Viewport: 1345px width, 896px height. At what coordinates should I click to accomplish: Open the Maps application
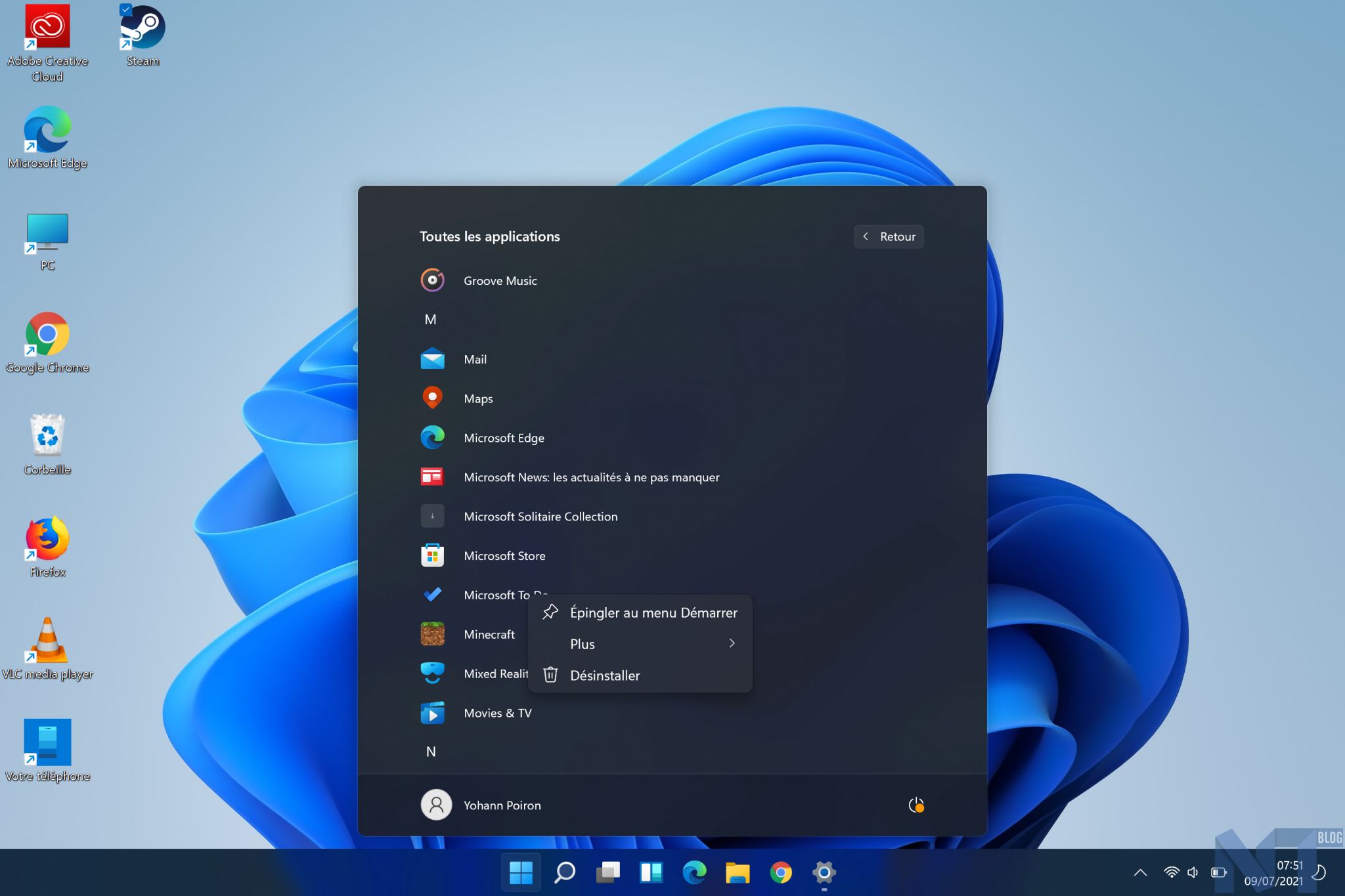(x=477, y=398)
